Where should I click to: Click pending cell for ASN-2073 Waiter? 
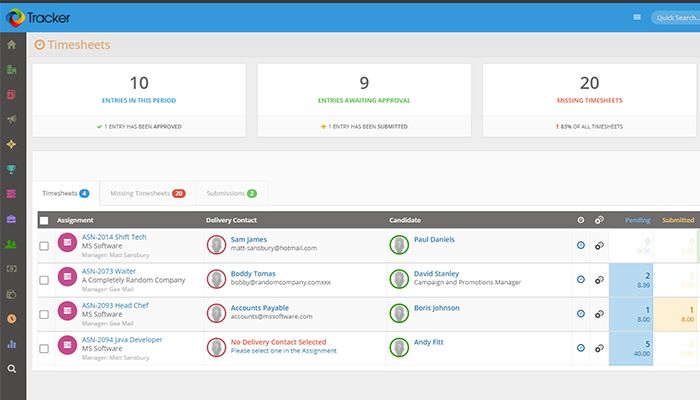tap(631, 280)
